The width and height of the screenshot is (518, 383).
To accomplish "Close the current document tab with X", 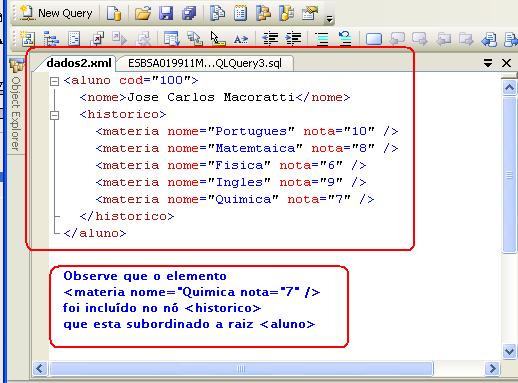I will pyautogui.click(x=506, y=63).
